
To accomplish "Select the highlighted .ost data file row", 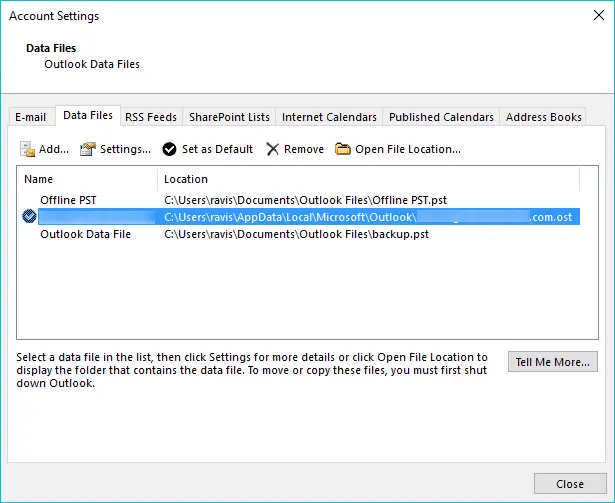I will [x=300, y=217].
